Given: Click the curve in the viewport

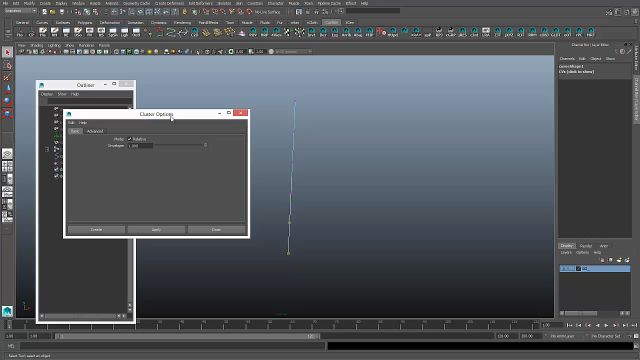Looking at the screenshot, I should tap(291, 176).
